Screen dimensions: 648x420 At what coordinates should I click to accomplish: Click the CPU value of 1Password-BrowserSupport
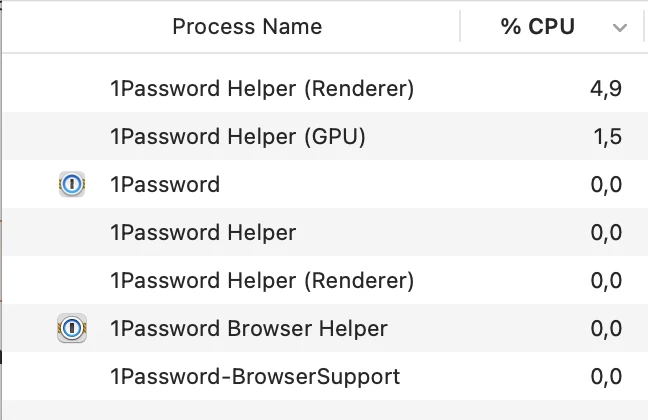606,377
